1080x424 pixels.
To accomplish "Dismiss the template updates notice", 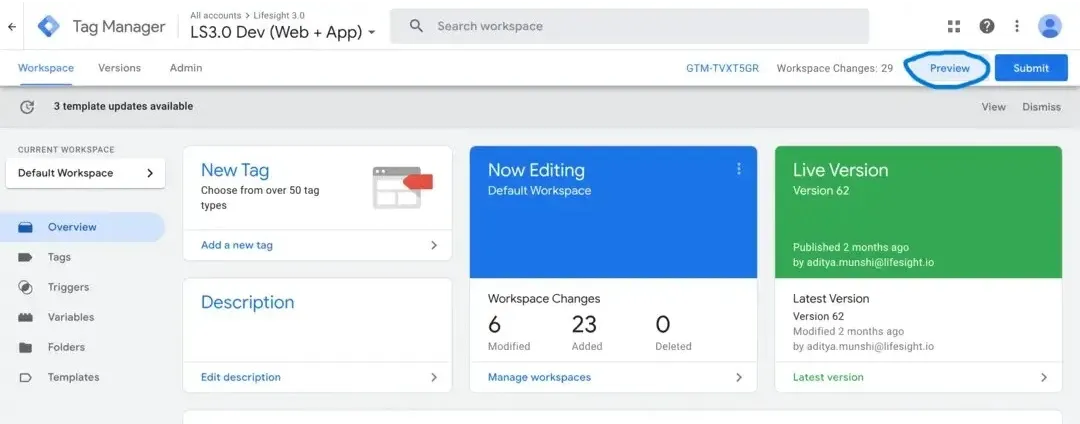I will [1041, 107].
